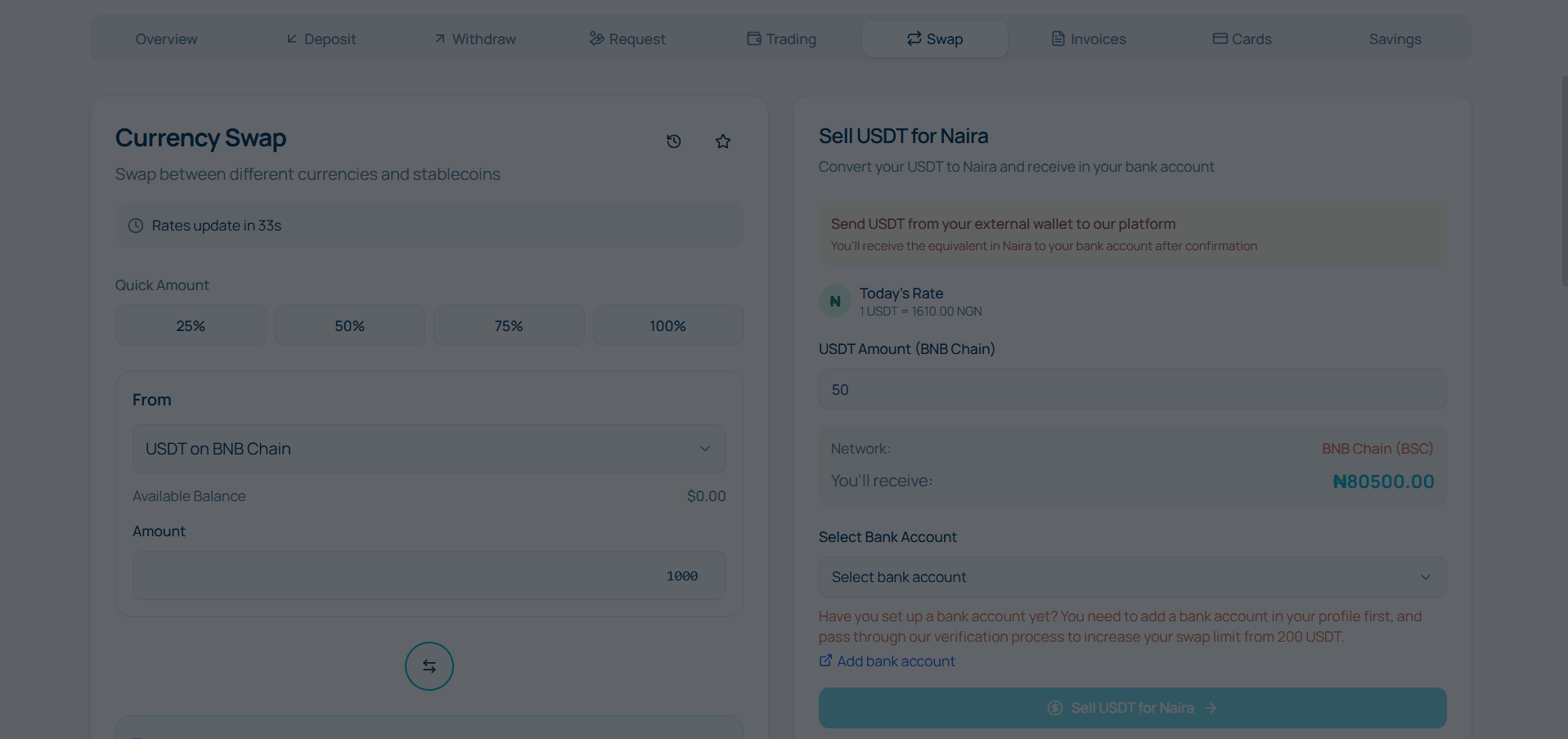Click the From Amount input field
Image resolution: width=1568 pixels, height=739 pixels.
coord(429,576)
